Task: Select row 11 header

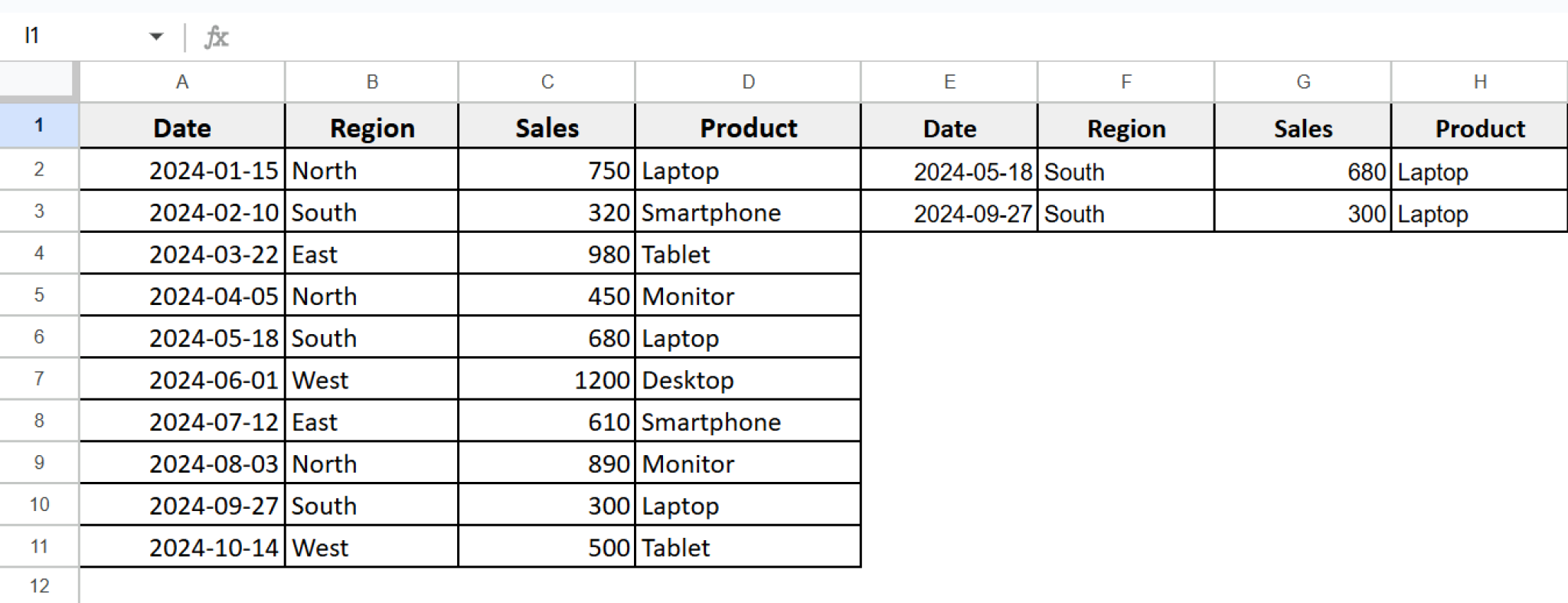Action: [x=38, y=546]
